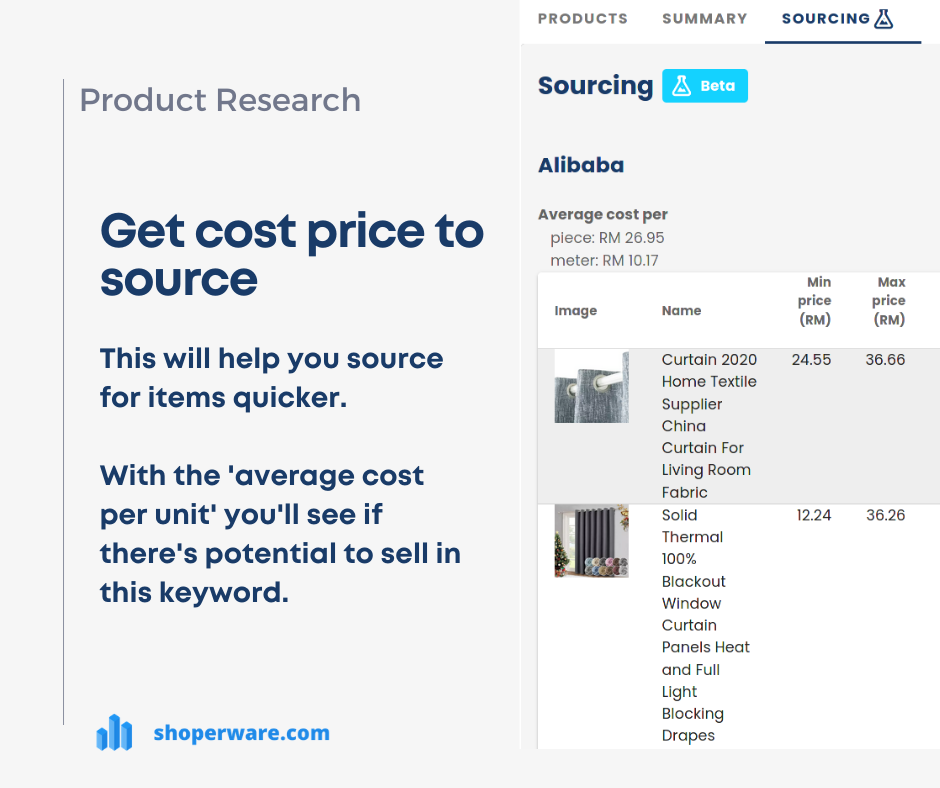Open the shoperware.com link
940x788 pixels.
pos(241,732)
